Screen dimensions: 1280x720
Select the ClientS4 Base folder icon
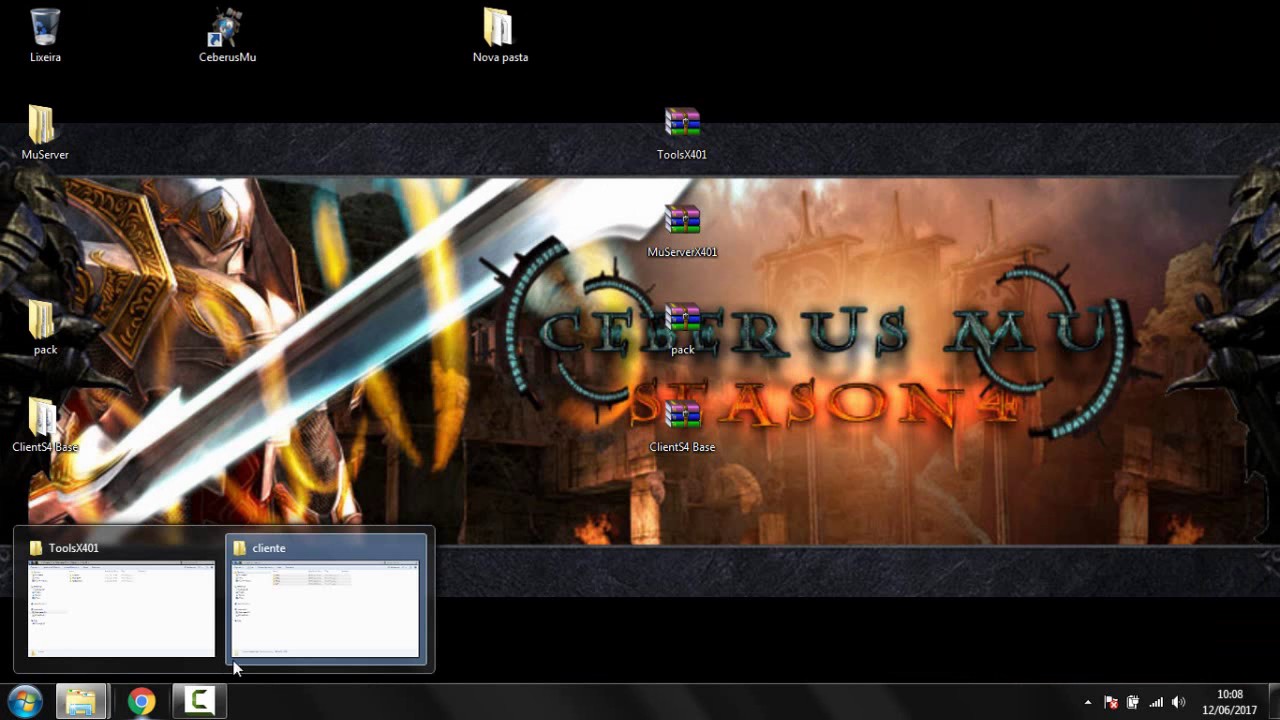[x=45, y=425]
